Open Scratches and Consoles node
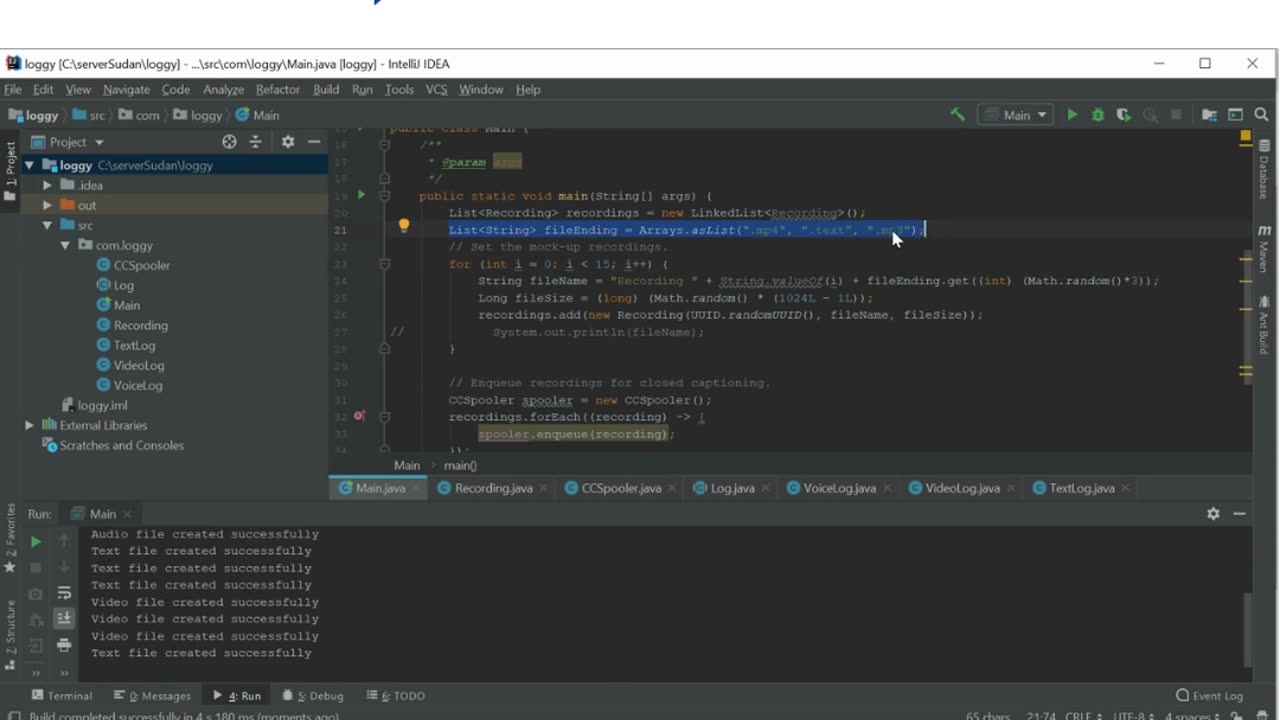 [113, 445]
